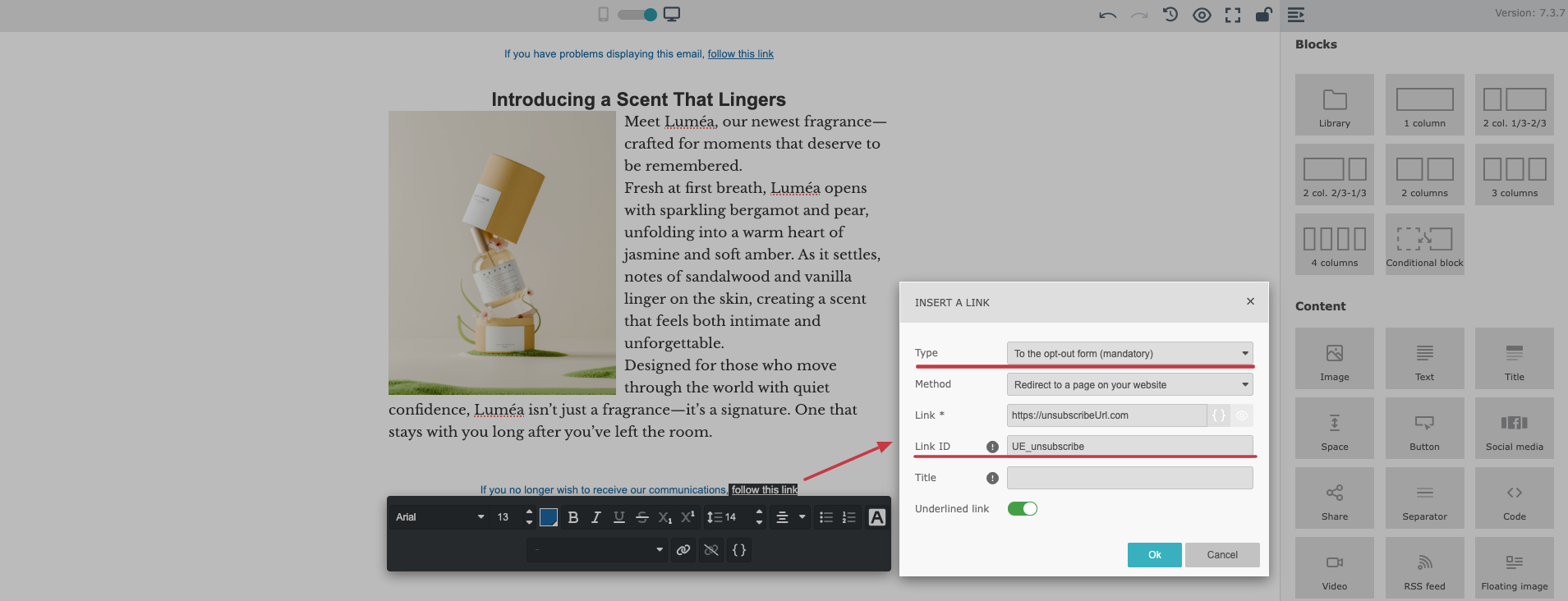
Task: Apply strikethrough to selected text
Action: 642,517
